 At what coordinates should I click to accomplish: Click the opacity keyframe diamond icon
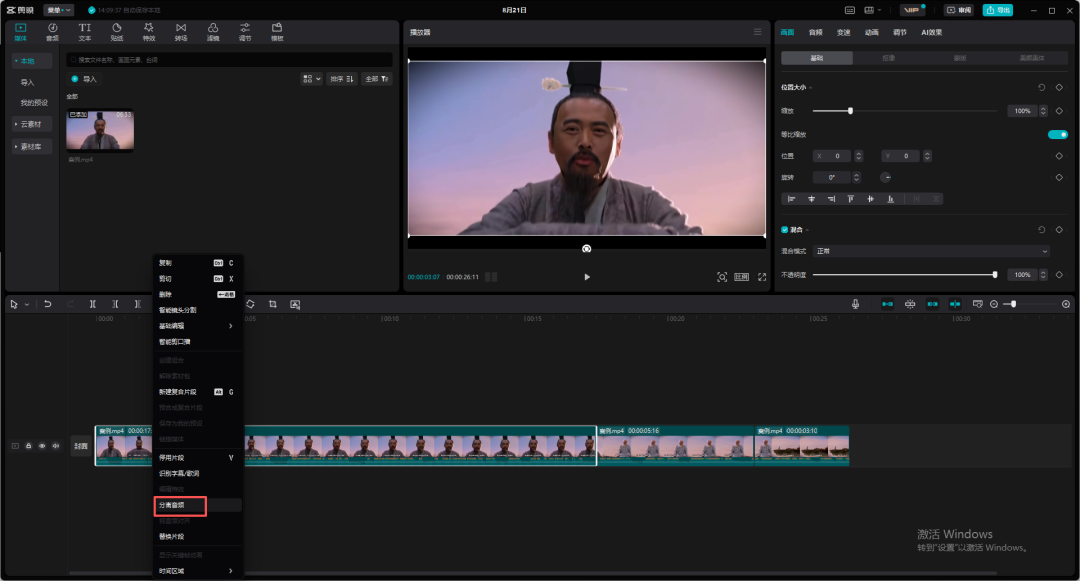pos(1059,275)
